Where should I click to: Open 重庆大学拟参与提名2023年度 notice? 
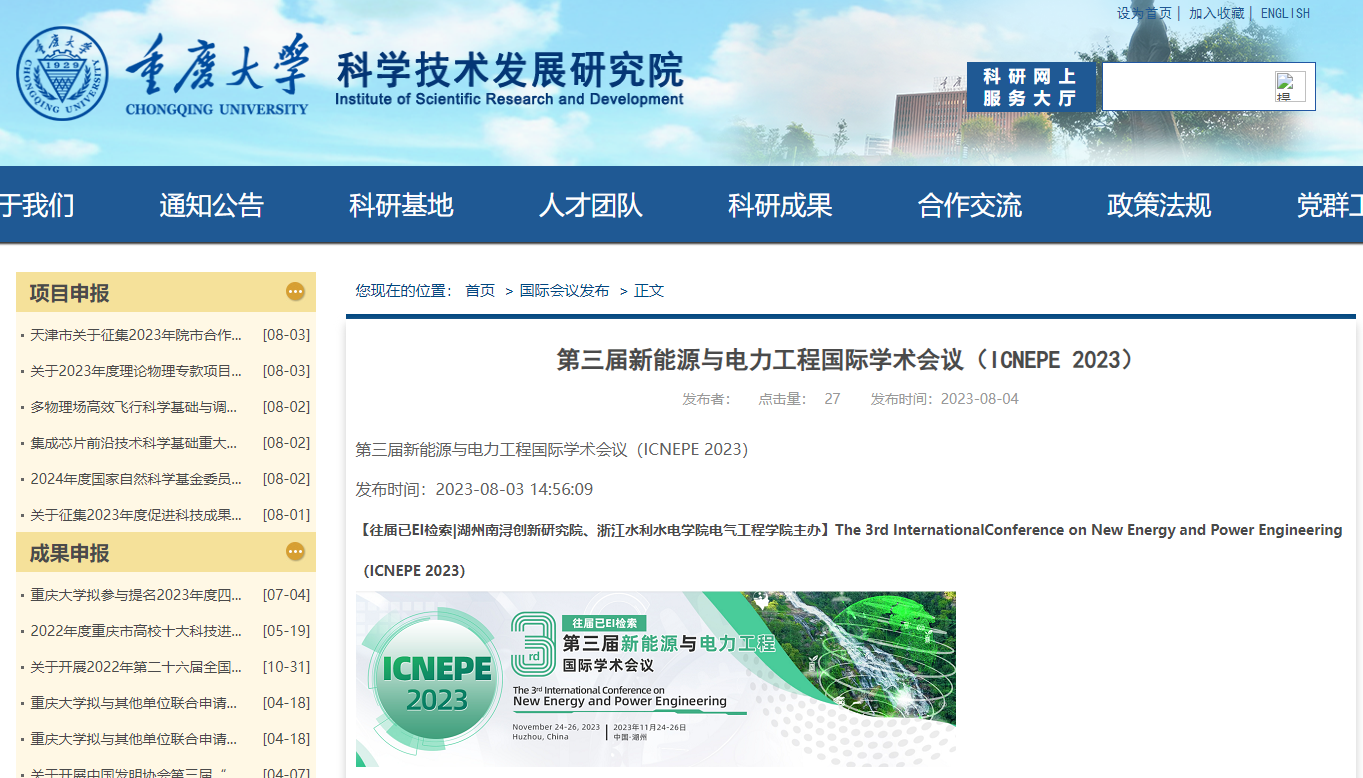(x=136, y=595)
